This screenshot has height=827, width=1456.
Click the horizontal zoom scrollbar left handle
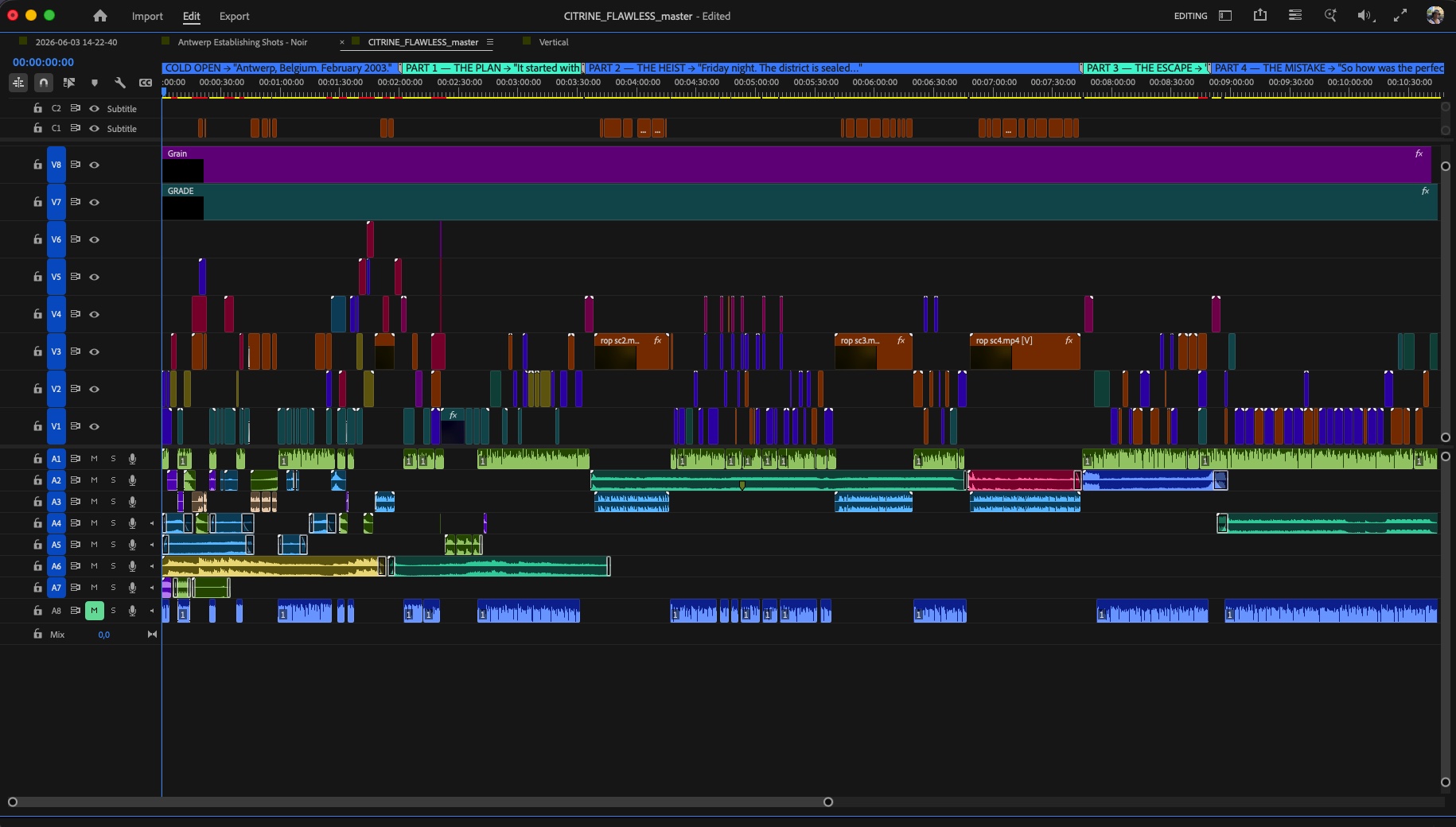tap(12, 802)
